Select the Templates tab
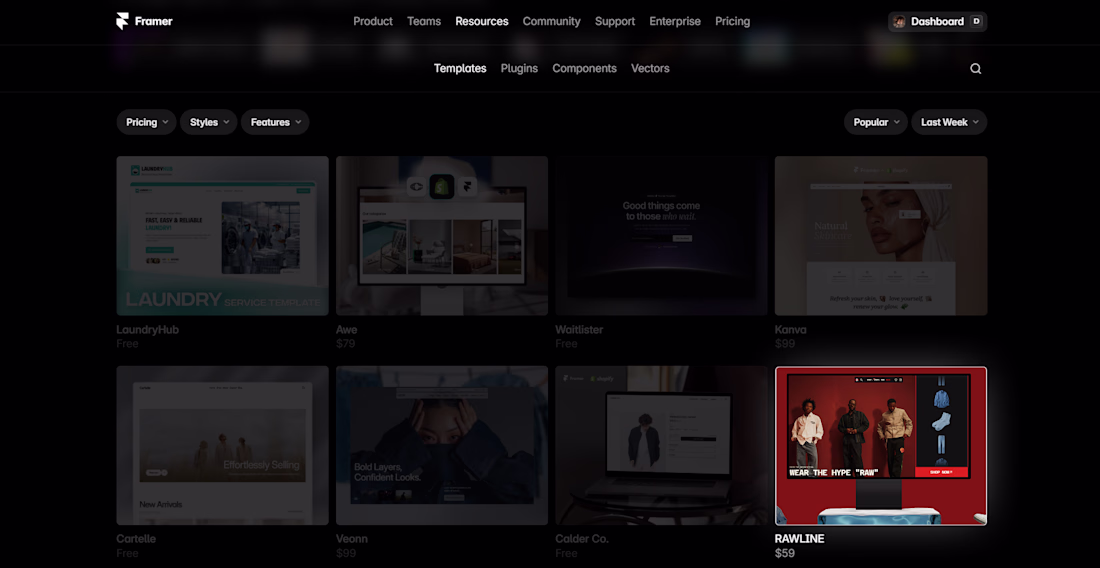The image size is (1100, 568). click(x=460, y=69)
